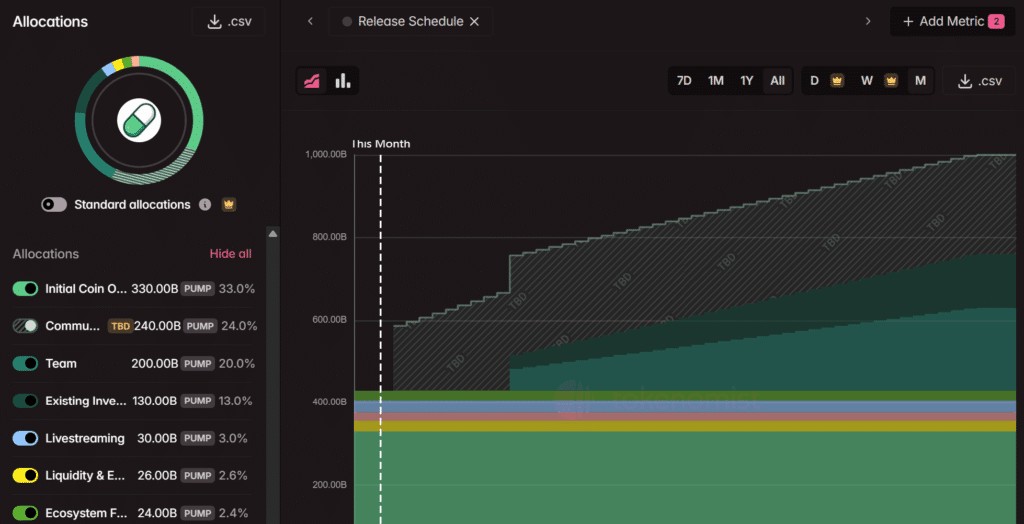Click the allocations list scroll-up arrow
The image size is (1024, 524).
tap(273, 234)
